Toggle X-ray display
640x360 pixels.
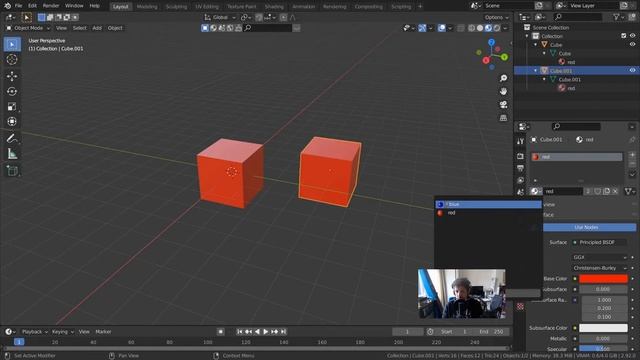461,28
